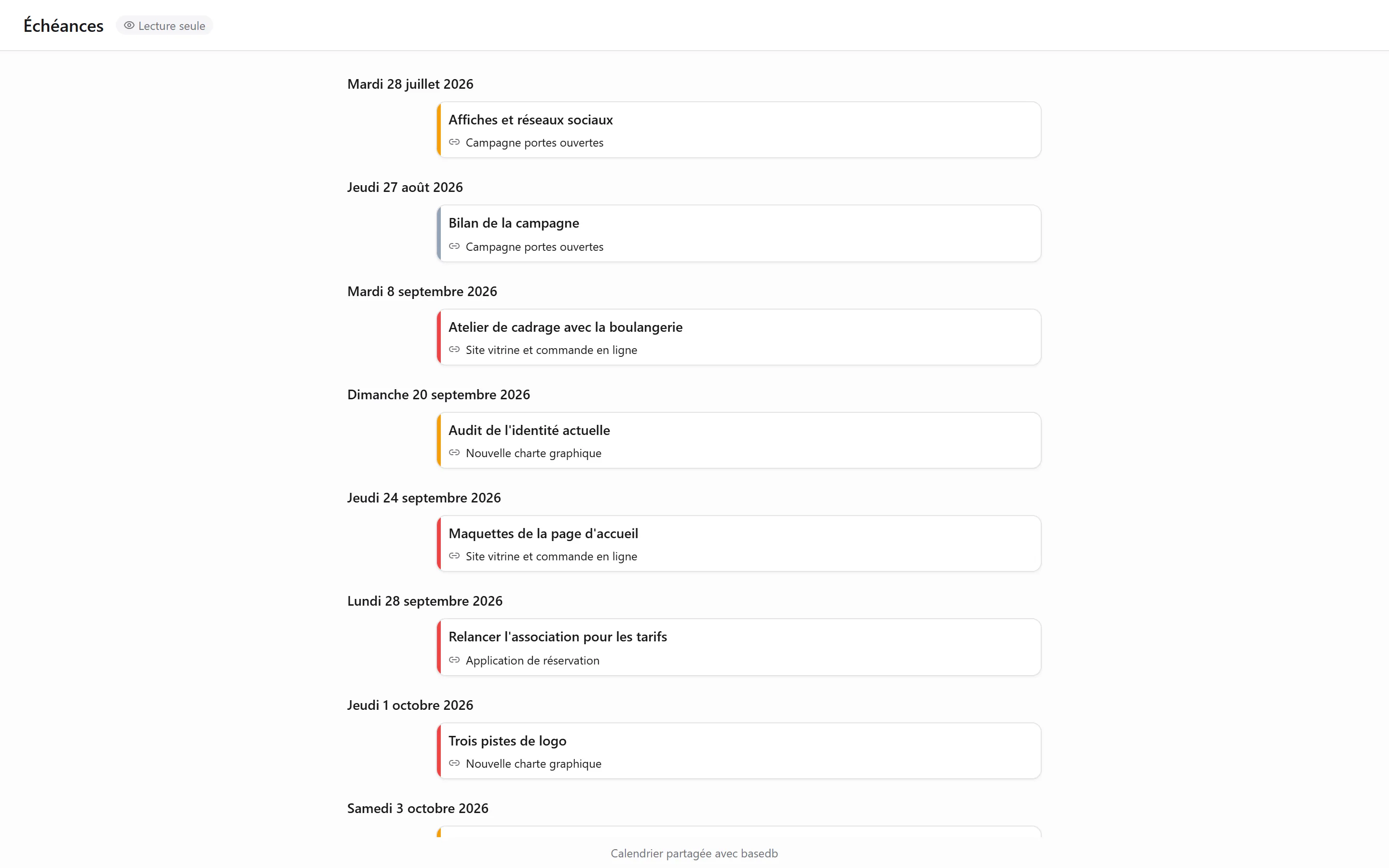Click link icon under Trois pistes de logo
This screenshot has width=1389, height=868.
tap(454, 763)
